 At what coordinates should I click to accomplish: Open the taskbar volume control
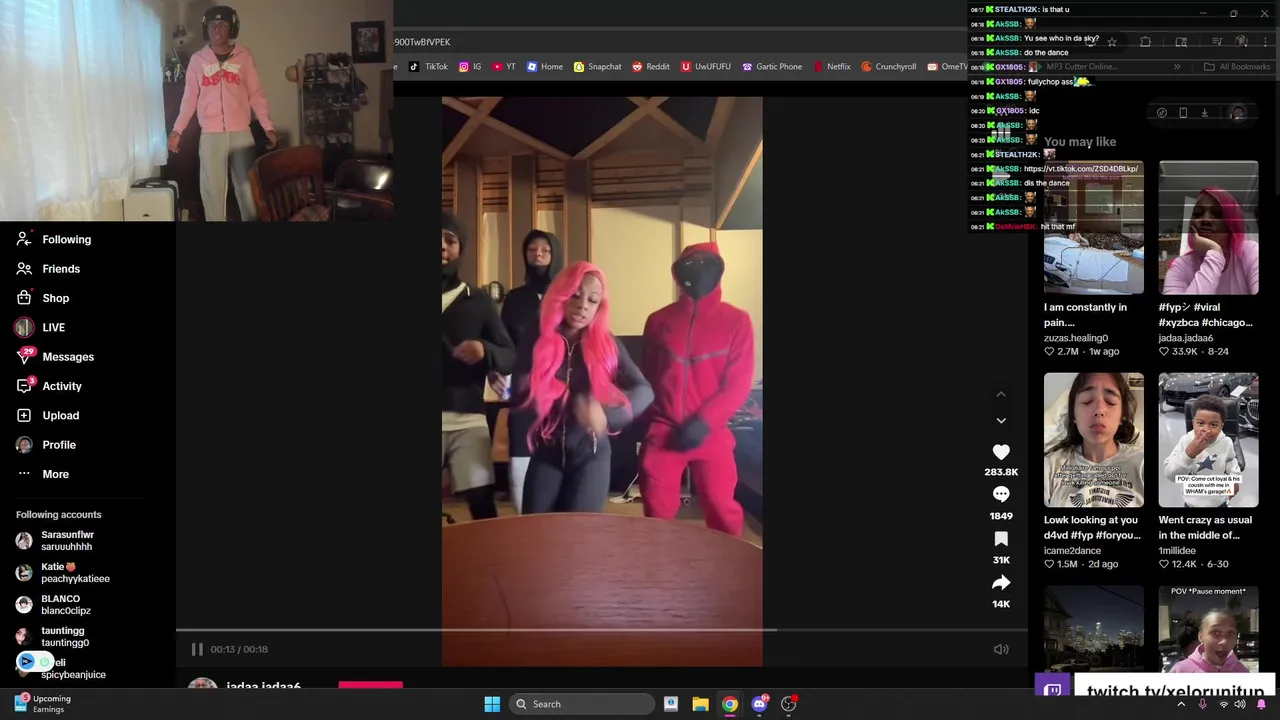[x=1240, y=704]
